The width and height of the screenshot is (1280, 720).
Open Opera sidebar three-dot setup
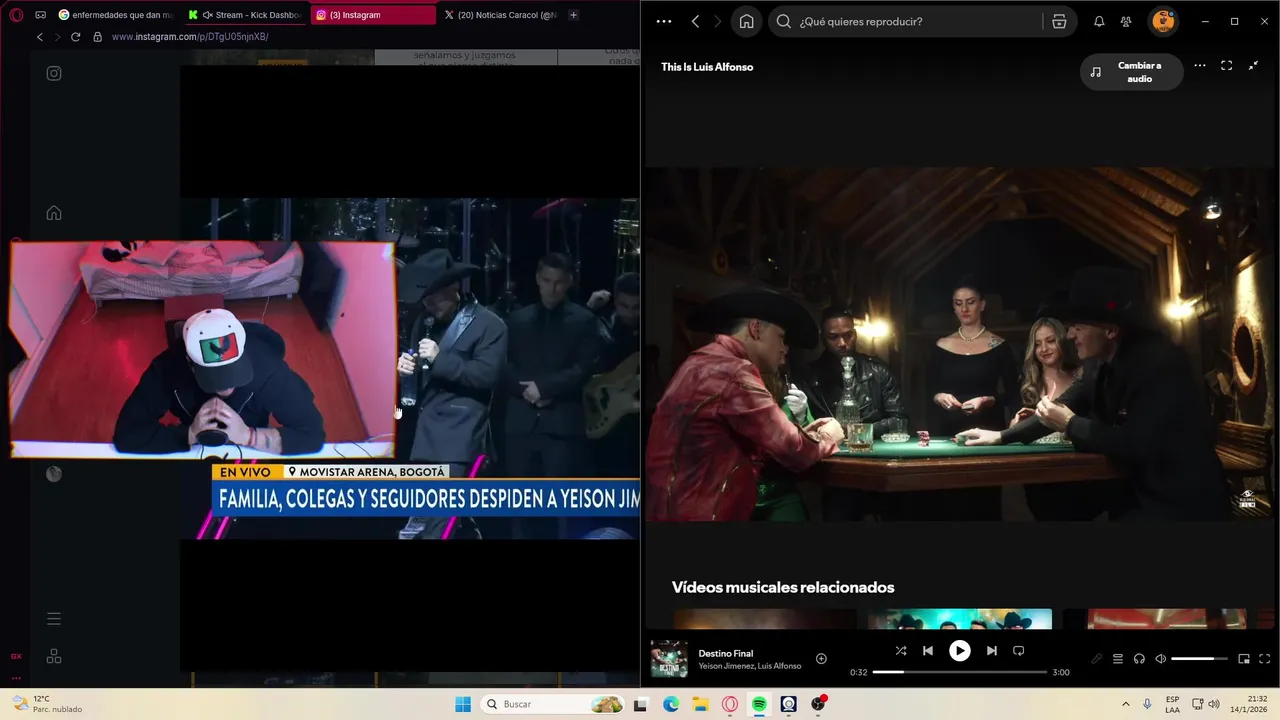tap(16, 678)
